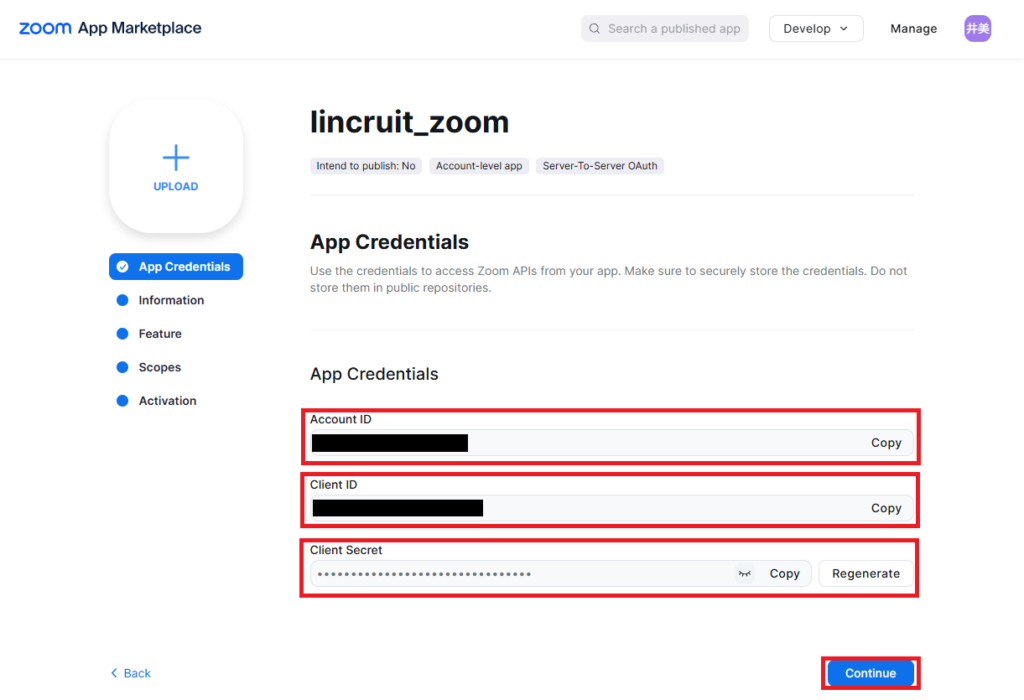
Task: Click the search magnifier icon
Action: [595, 29]
